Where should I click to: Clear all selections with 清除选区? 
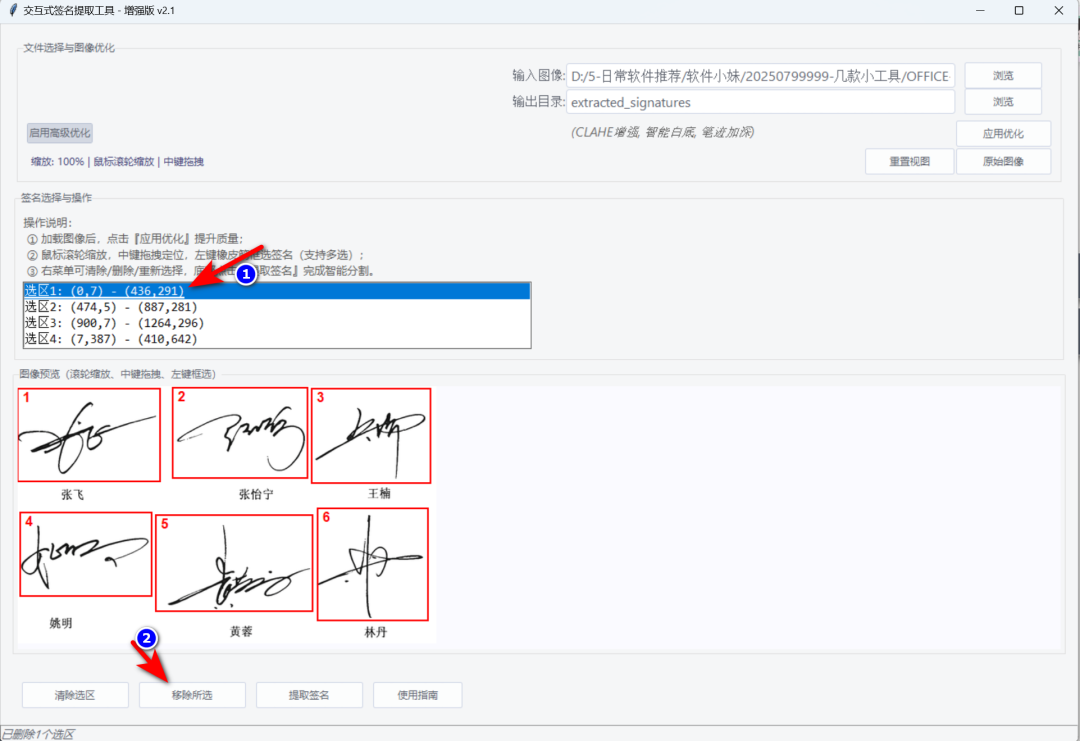click(x=75, y=694)
